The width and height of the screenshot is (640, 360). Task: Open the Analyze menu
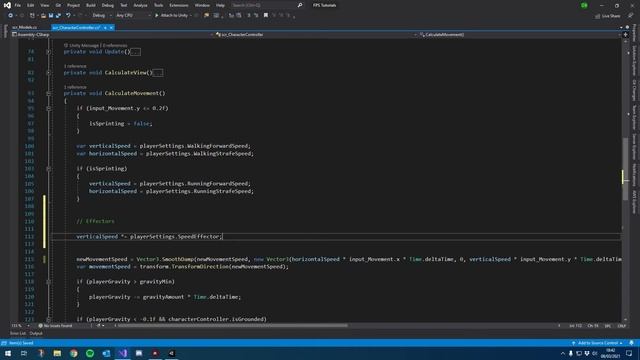pos(140,5)
